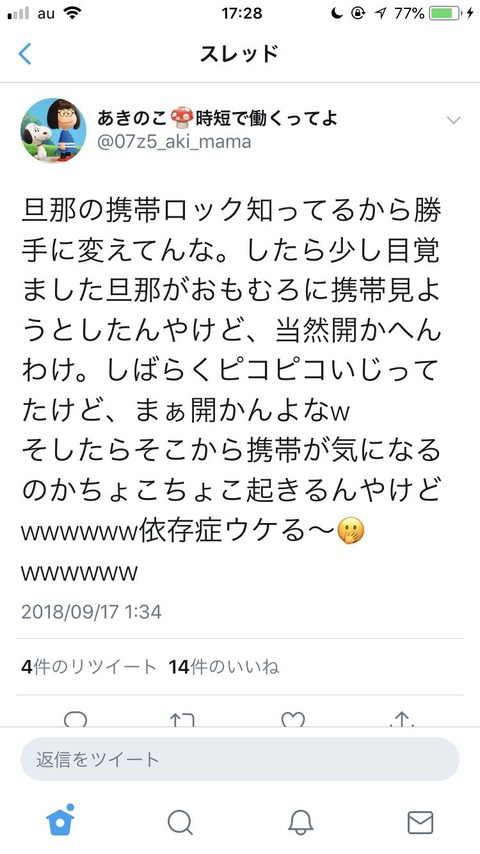
Task: Like the tweet with heart icon
Action: 293,720
